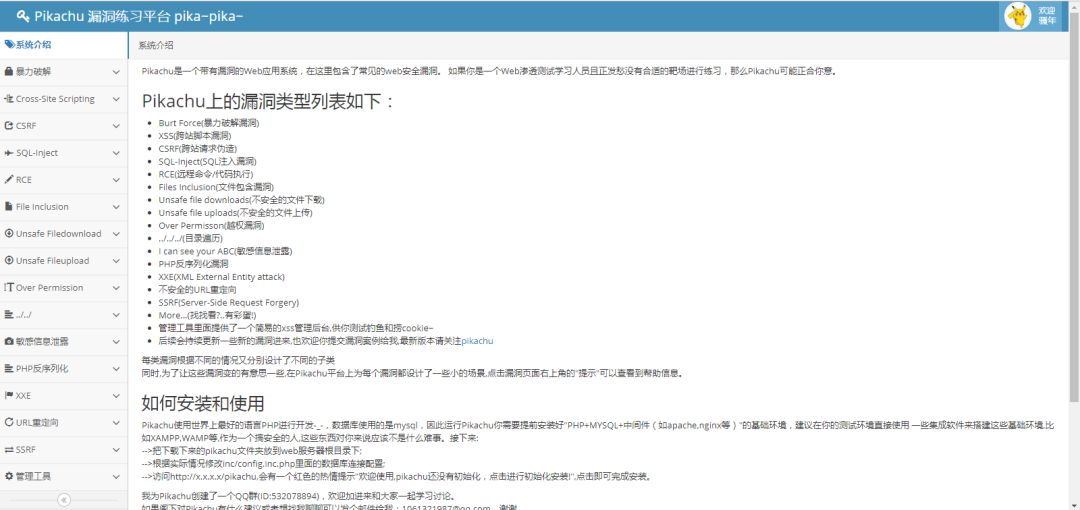Expand the RCE chevron
Screen dimensions: 1080x510
pyautogui.click(x=116, y=180)
